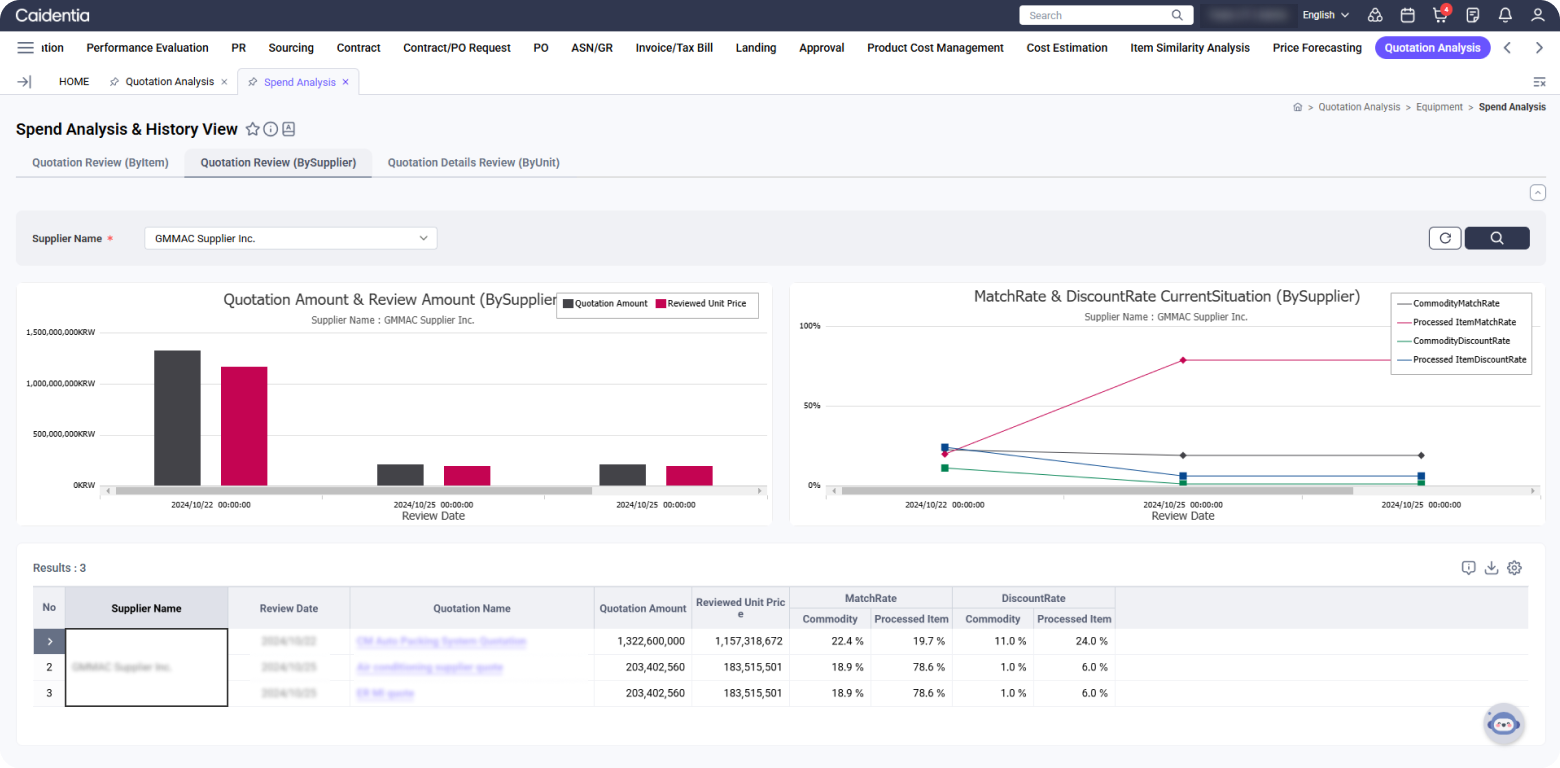Open the English language dropdown
This screenshot has height=768, width=1560.
(x=1325, y=15)
